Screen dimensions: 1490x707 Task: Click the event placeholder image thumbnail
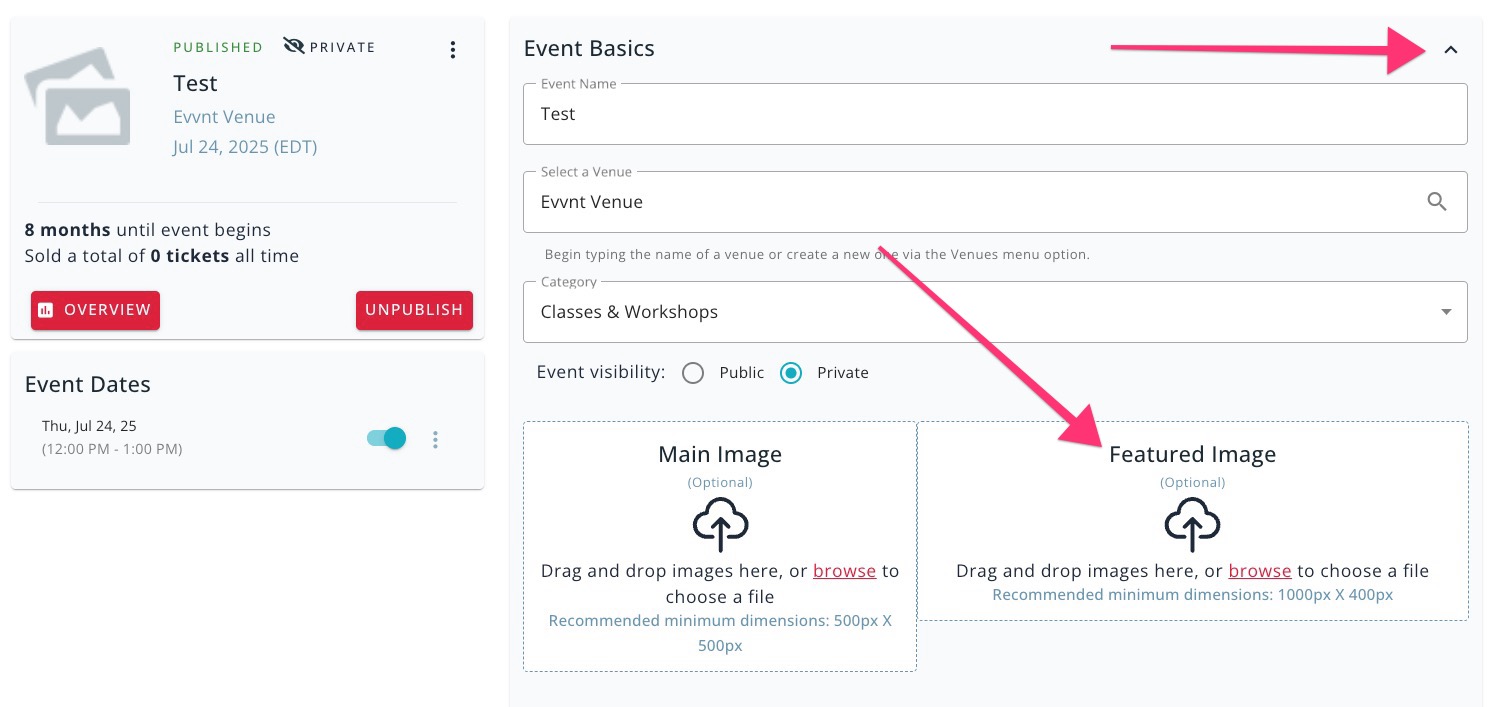point(78,98)
